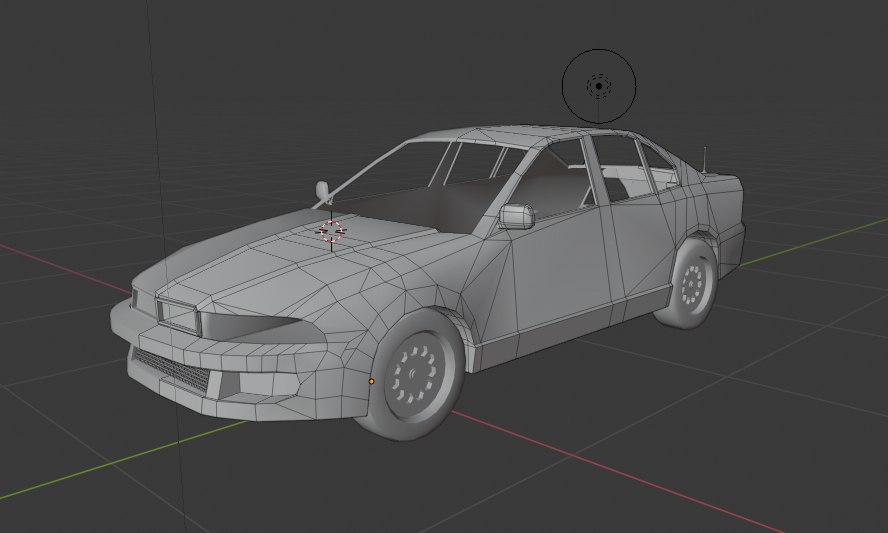
Task: Click the lower front bumper grille mesh
Action: click(x=172, y=370)
